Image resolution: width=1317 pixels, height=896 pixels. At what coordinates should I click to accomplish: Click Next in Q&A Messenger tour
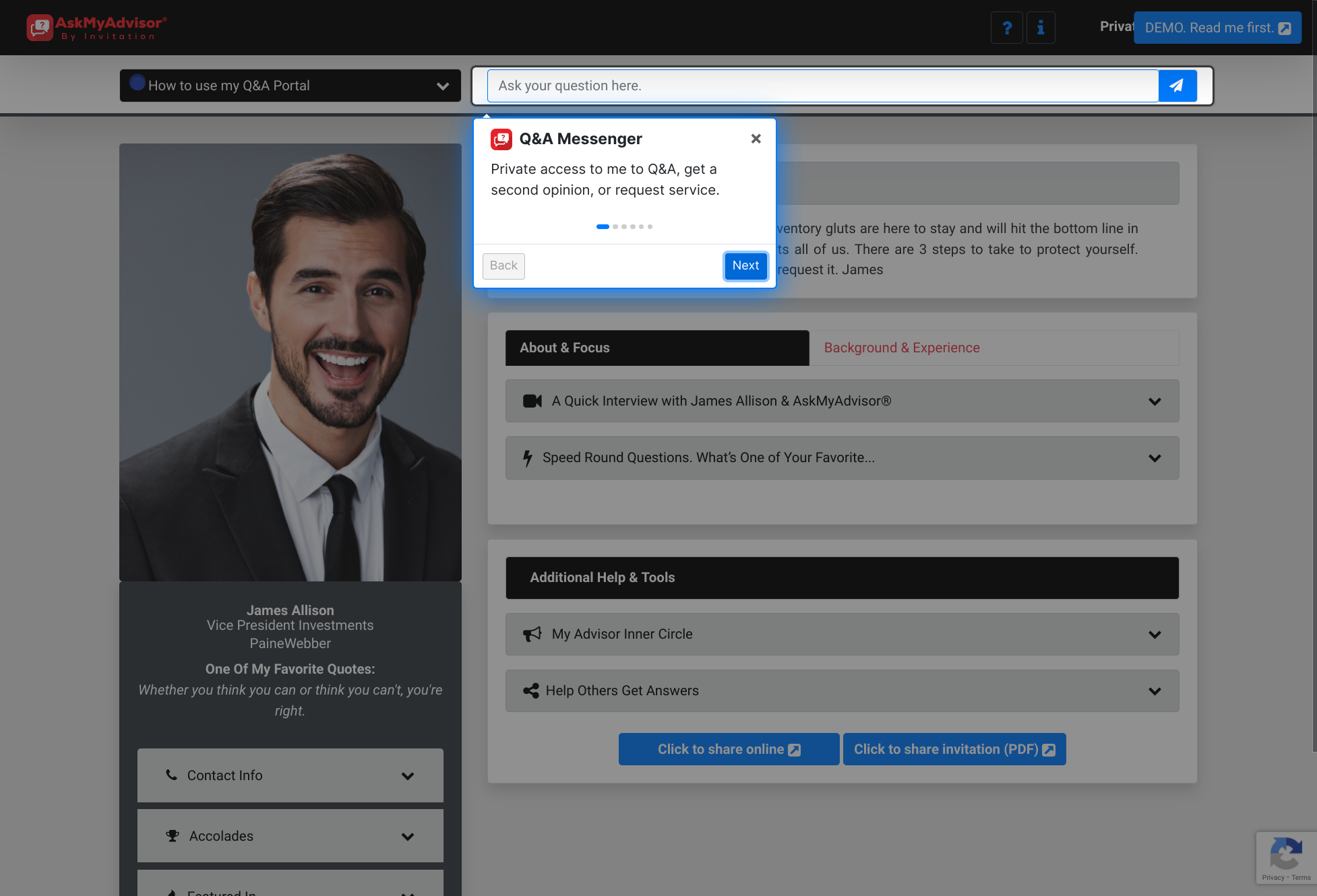coord(745,265)
